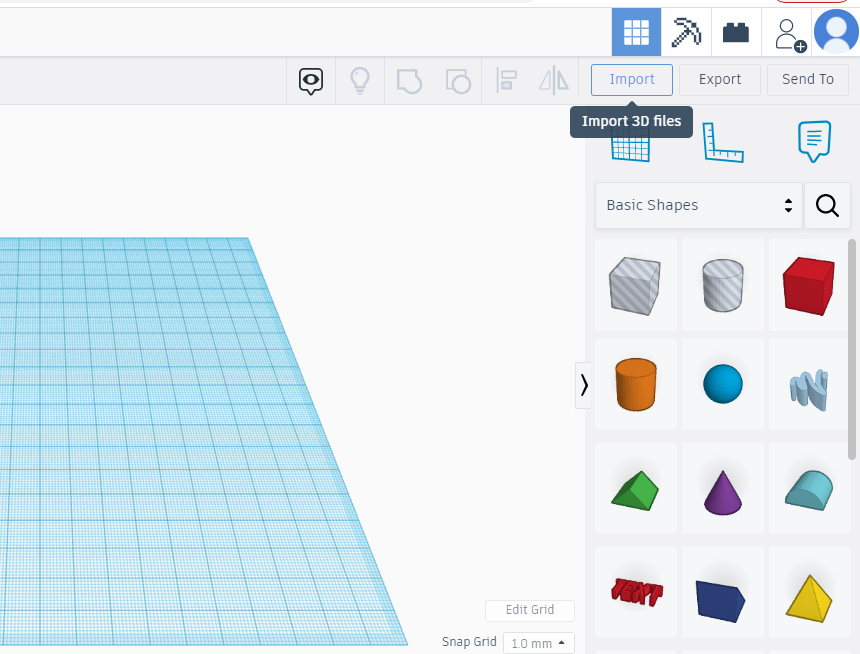
Task: Click the Export button
Action: click(719, 79)
